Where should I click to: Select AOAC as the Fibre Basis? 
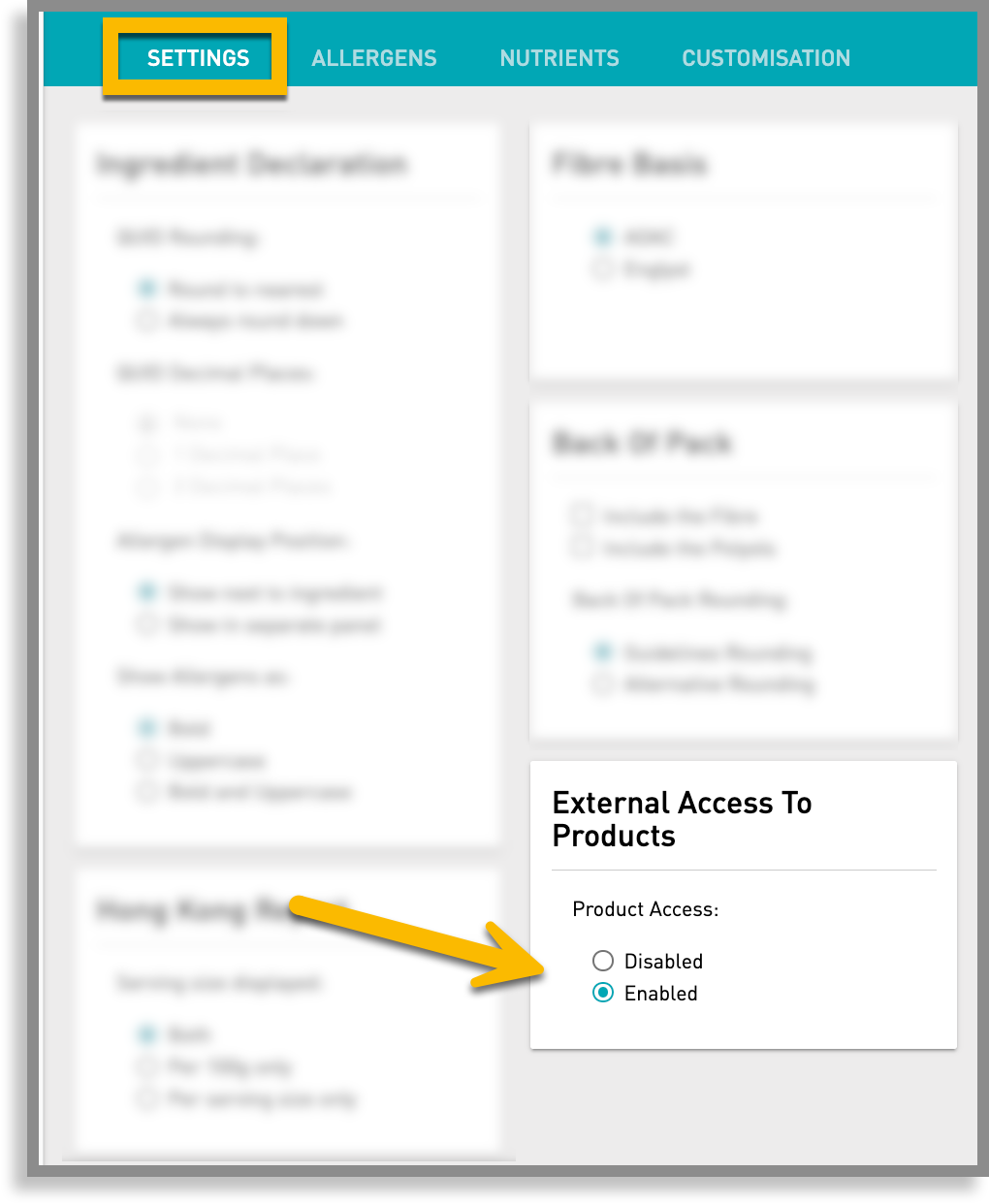(602, 237)
